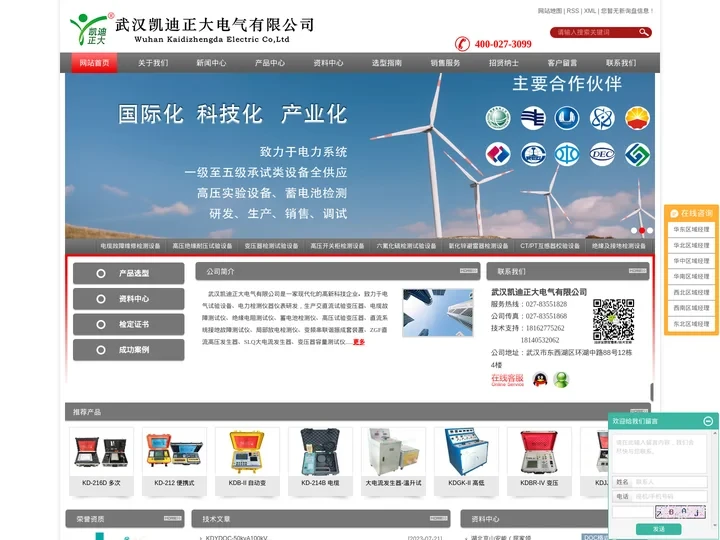Open the 销售服务 menu item

(445, 63)
